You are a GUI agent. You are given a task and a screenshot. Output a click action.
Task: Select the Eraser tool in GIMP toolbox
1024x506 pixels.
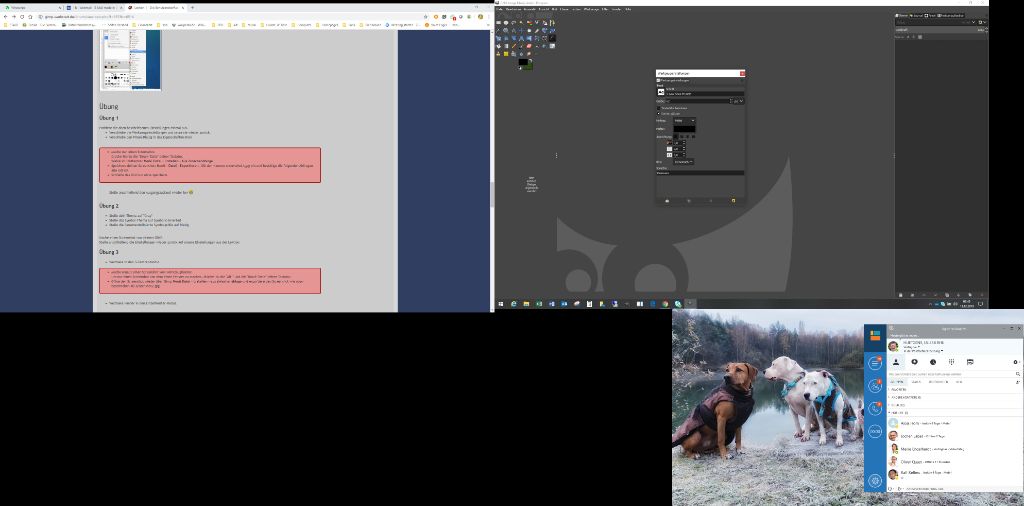coord(530,46)
